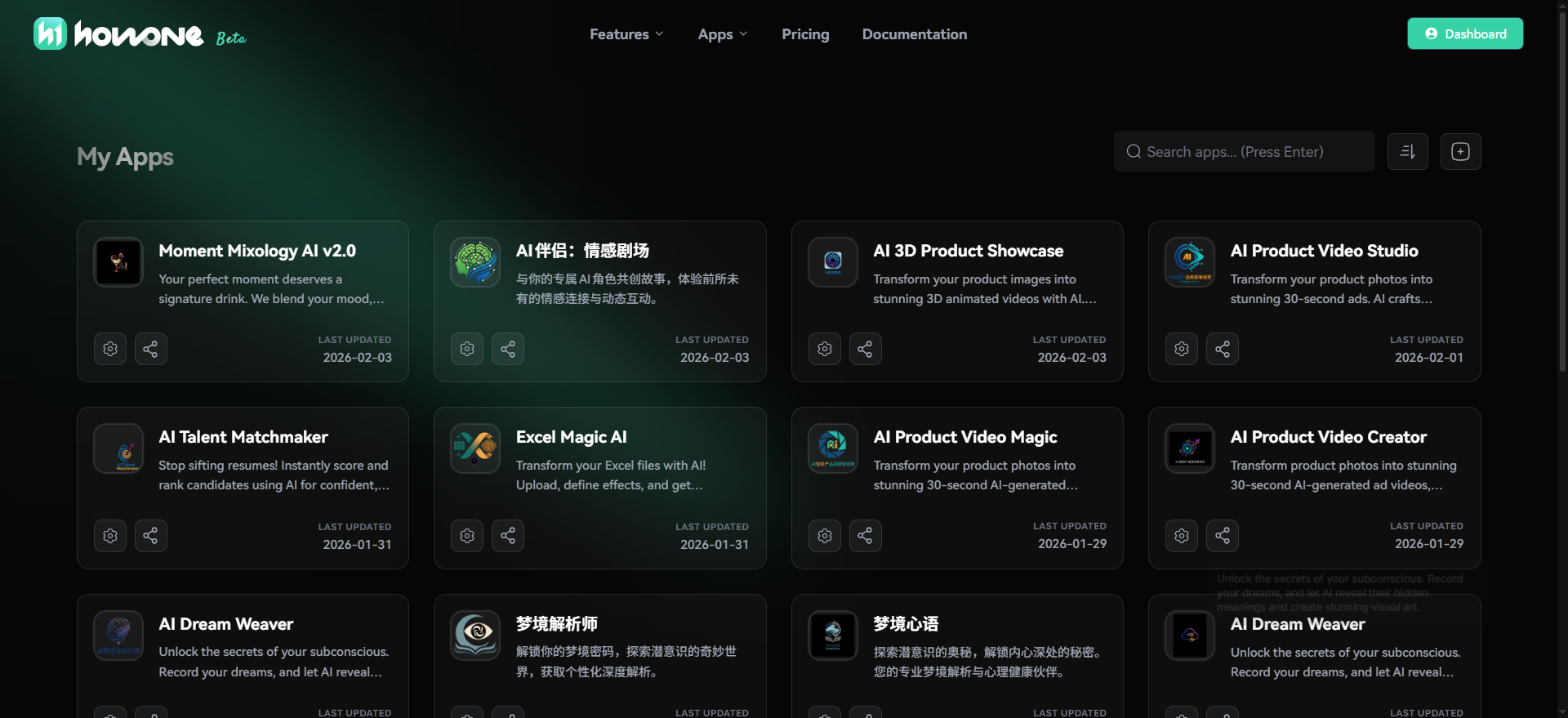Share the AI Product Video Magic app

pyautogui.click(x=866, y=536)
